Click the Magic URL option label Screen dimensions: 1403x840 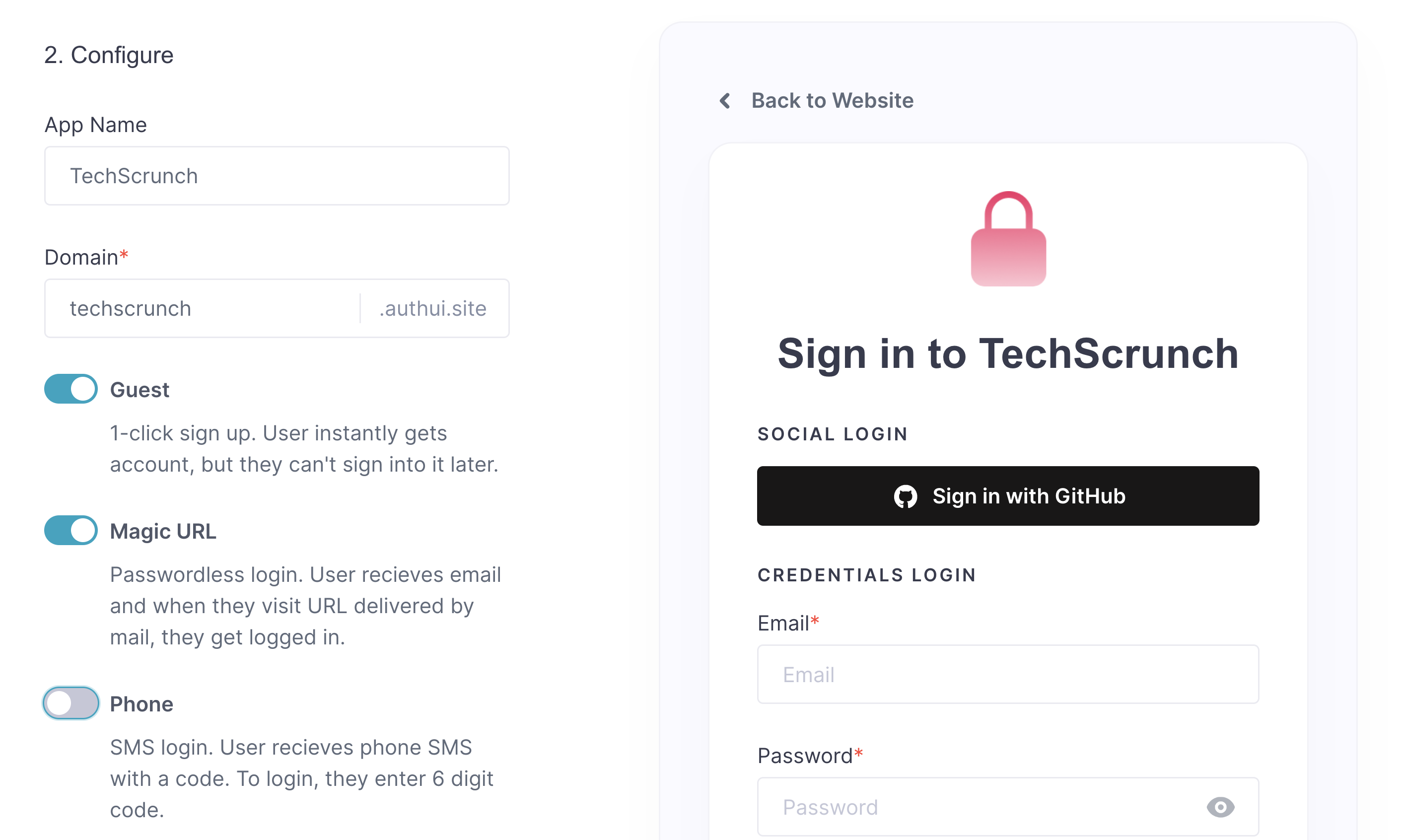click(x=163, y=532)
